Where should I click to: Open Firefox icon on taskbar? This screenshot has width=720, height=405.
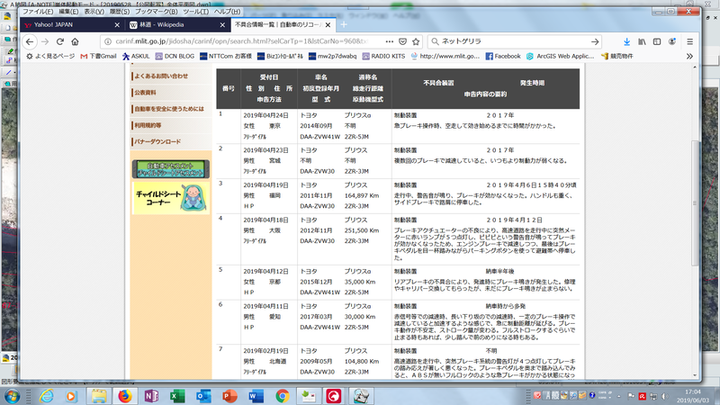point(124,396)
